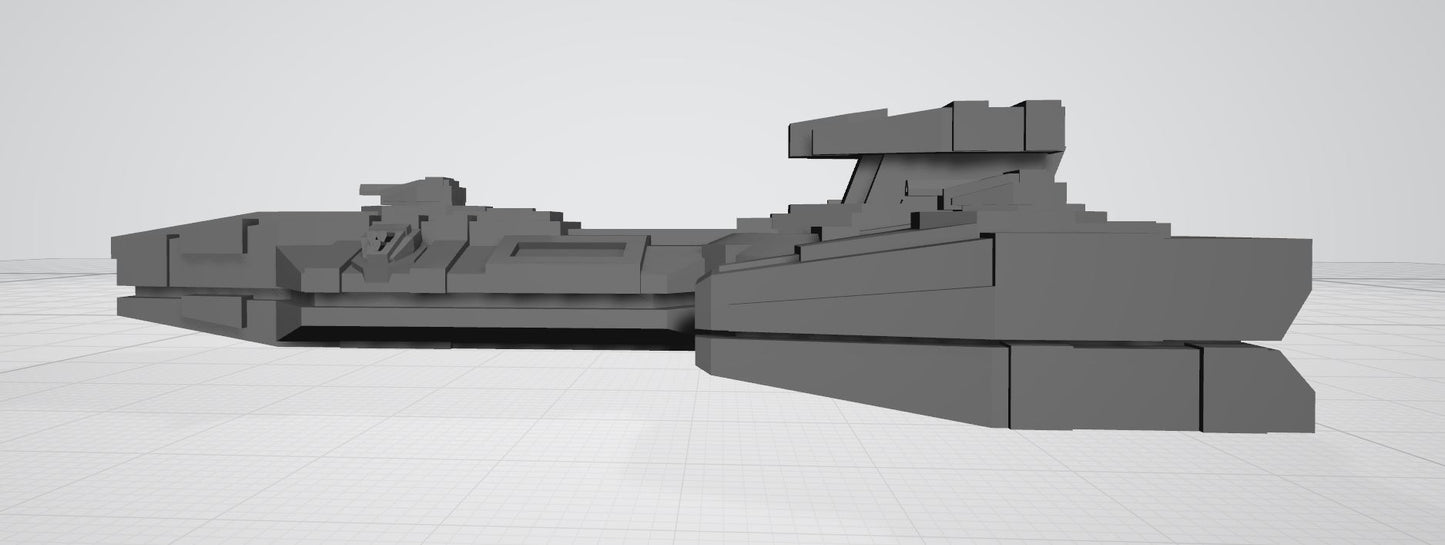
Task: Select the lower front wedge of left hull
Action: coord(210,313)
